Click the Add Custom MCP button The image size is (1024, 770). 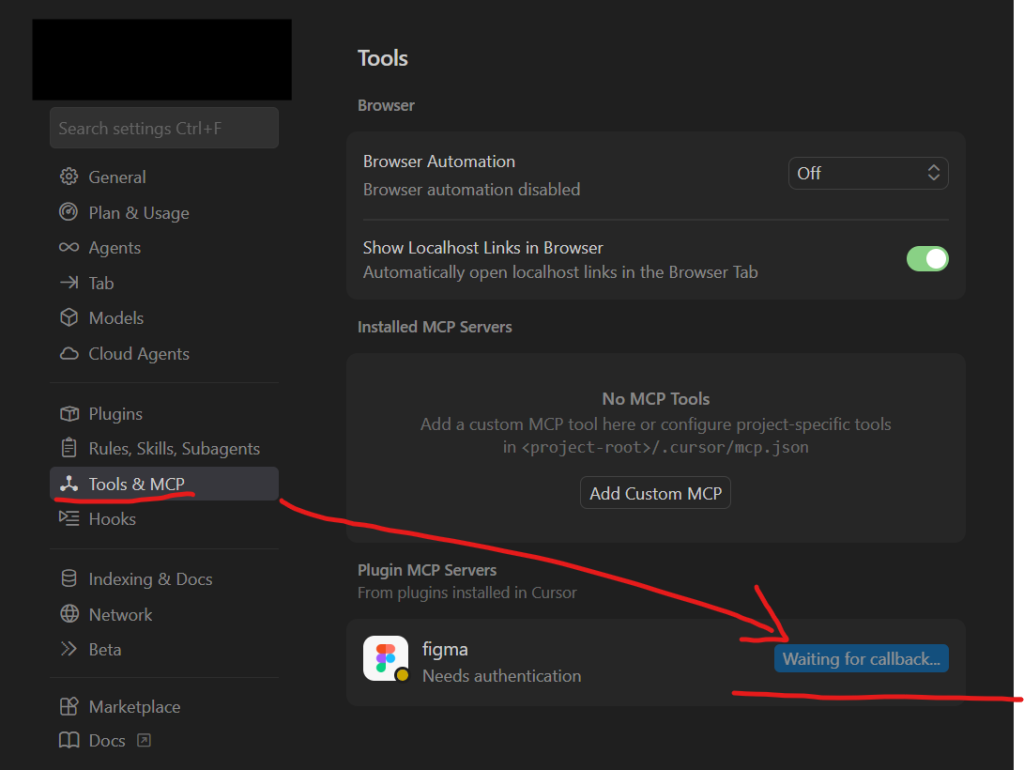click(x=655, y=493)
